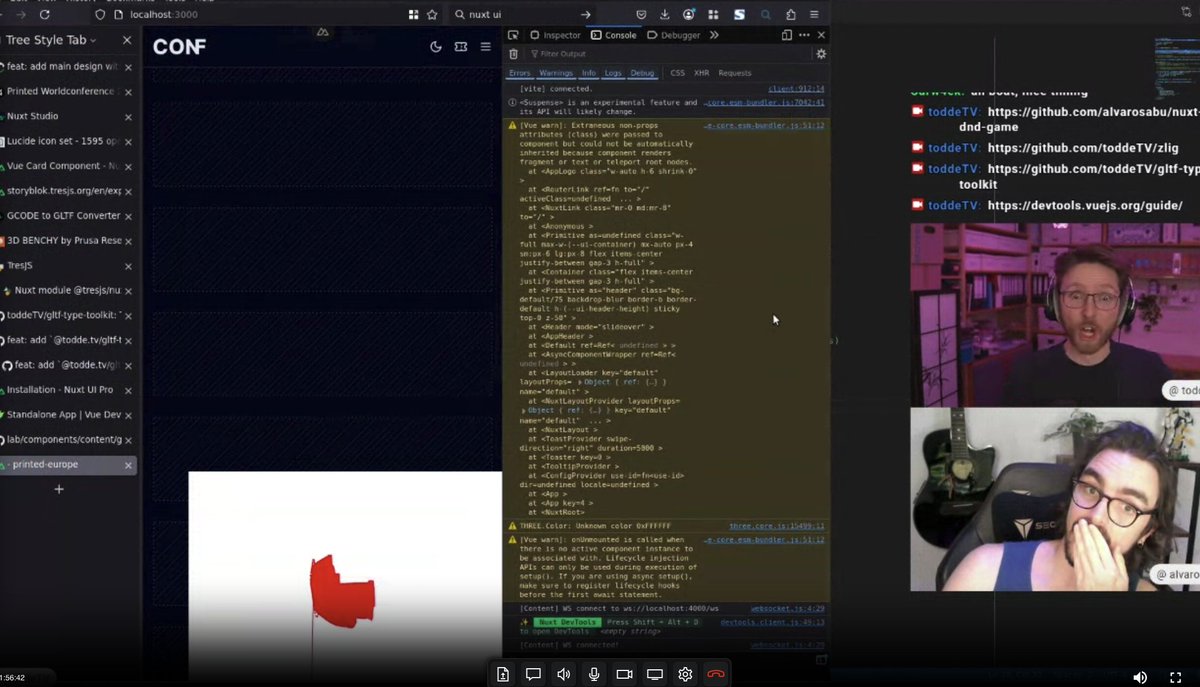This screenshot has height=687, width=1200.
Task: Open console settings gear
Action: point(821,54)
